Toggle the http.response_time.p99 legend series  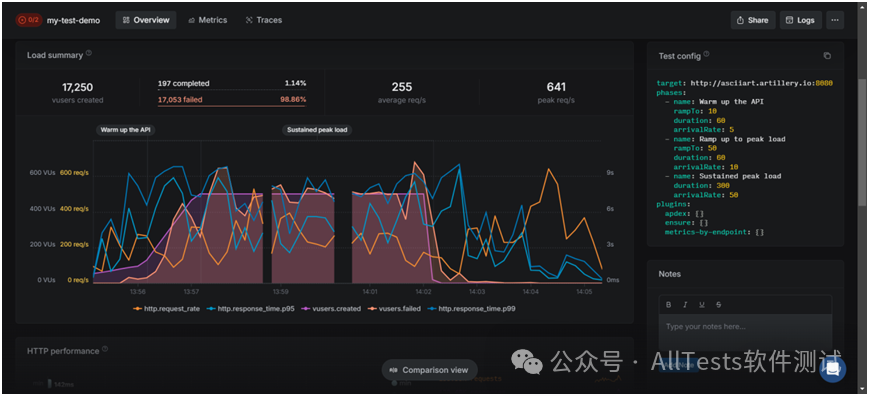point(471,308)
